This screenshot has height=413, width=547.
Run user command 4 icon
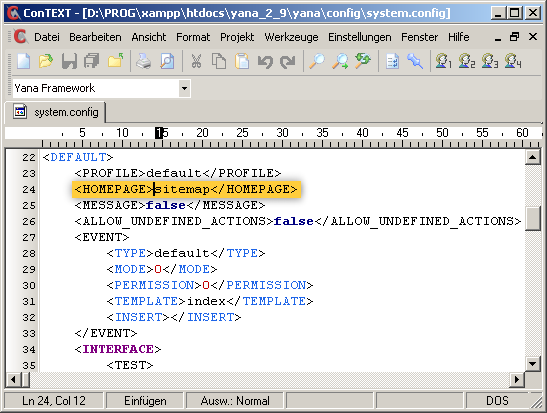[513, 61]
